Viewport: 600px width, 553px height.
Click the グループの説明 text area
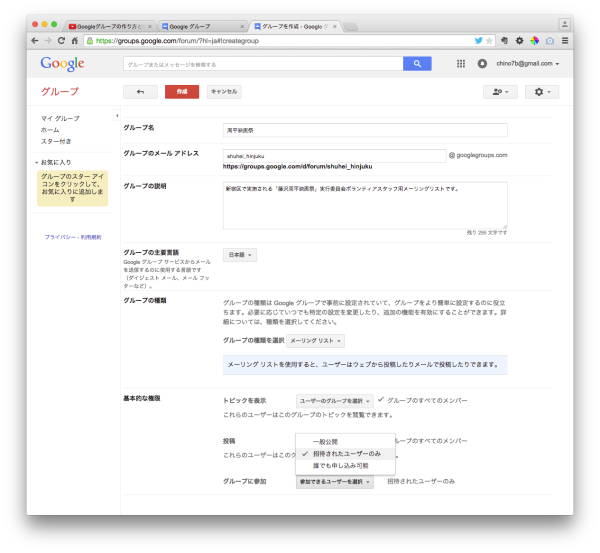pyautogui.click(x=365, y=206)
